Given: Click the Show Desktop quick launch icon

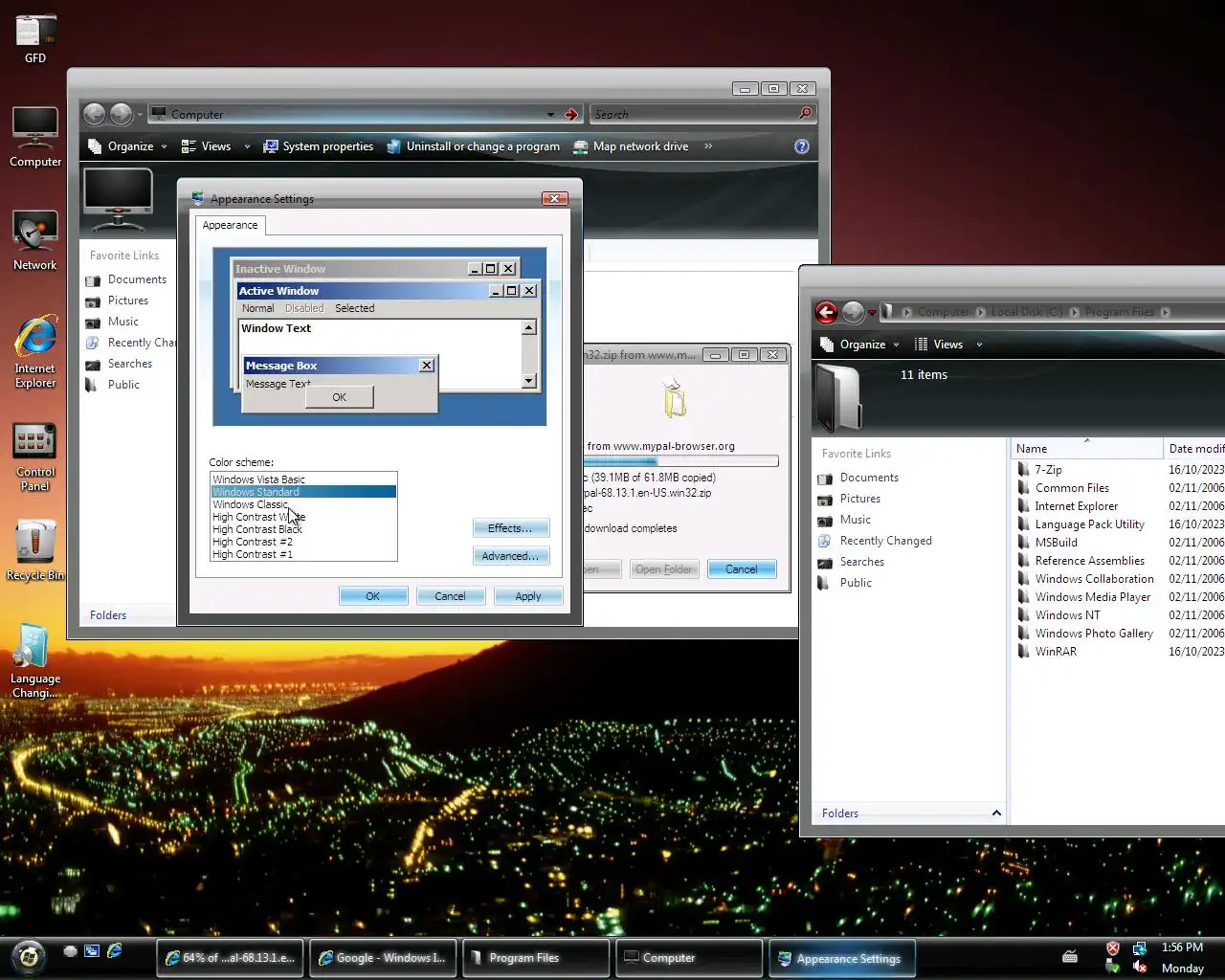Looking at the screenshot, I should click(x=70, y=951).
